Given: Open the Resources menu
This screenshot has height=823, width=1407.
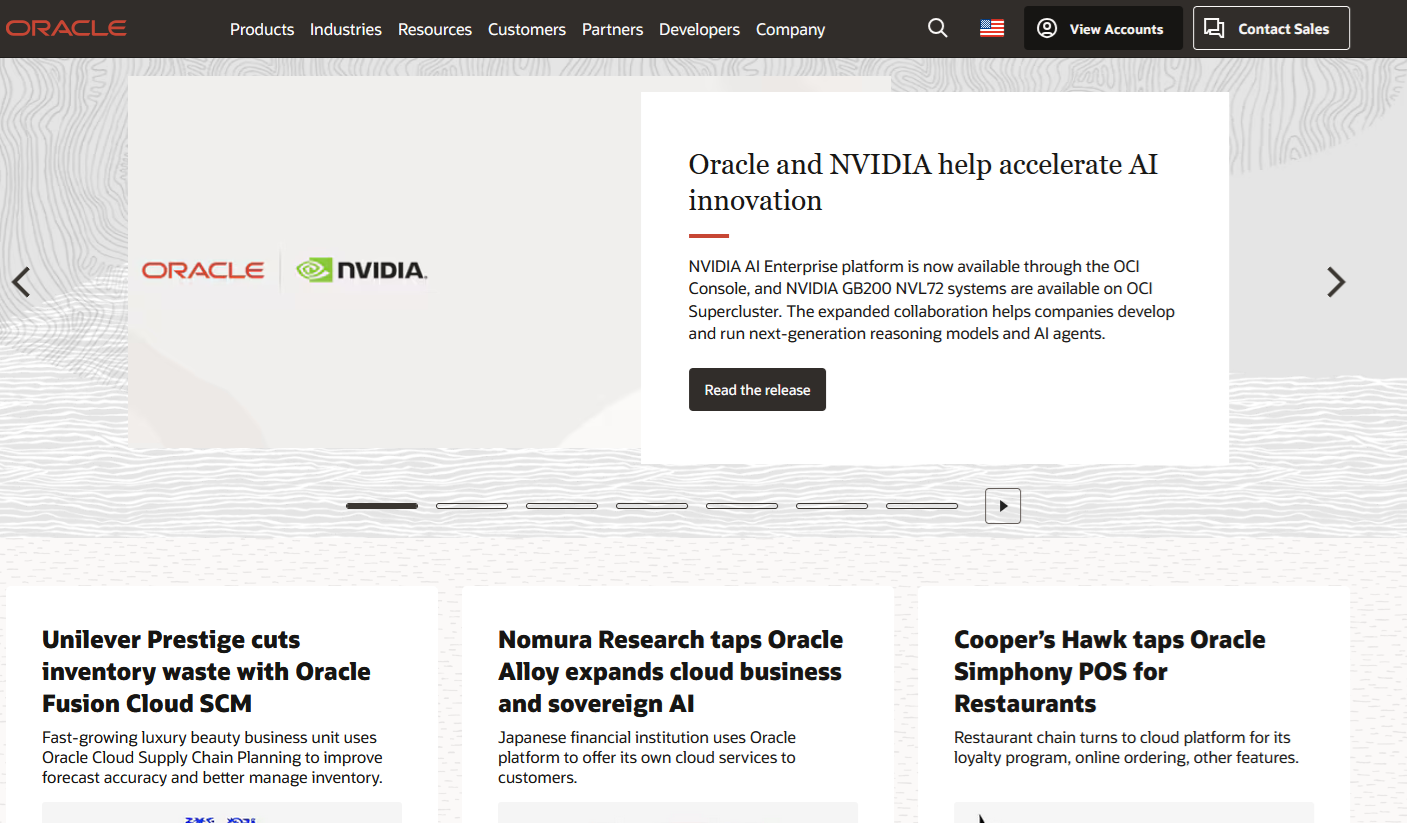Looking at the screenshot, I should coord(435,29).
